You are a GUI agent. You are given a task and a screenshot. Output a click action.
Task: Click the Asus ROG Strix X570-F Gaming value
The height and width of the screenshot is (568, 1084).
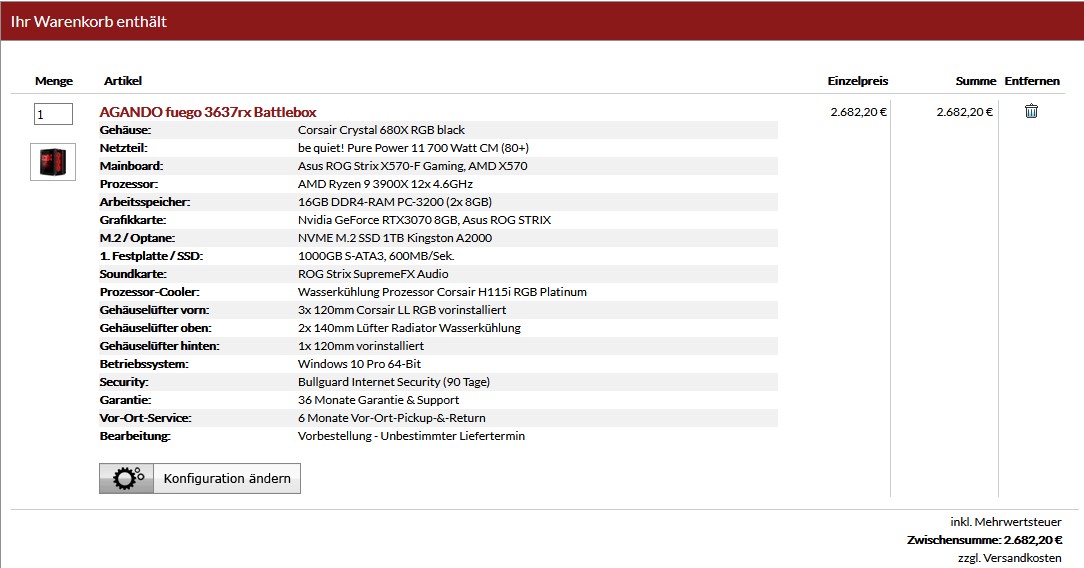point(413,166)
